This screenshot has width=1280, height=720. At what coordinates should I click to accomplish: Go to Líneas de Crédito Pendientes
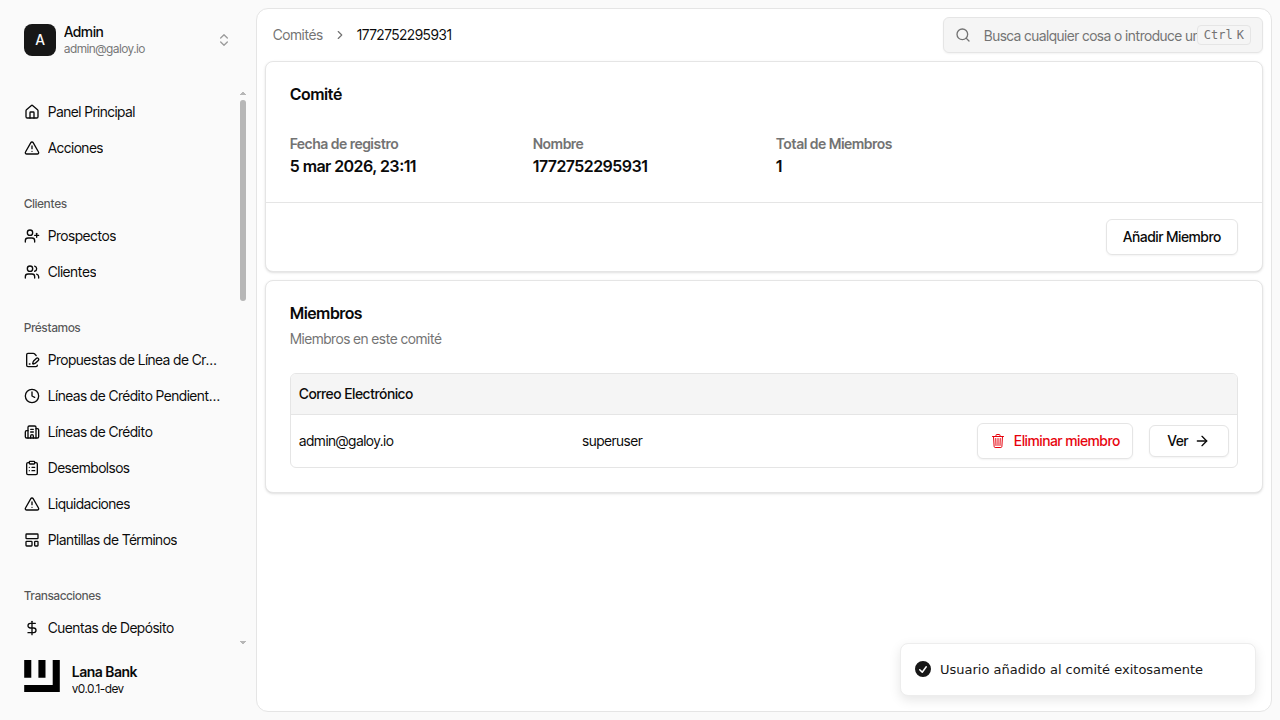[x=133, y=396]
